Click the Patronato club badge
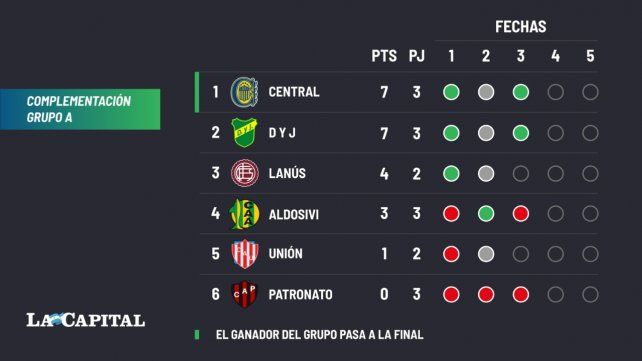This screenshot has width=642, height=361. 244,294
